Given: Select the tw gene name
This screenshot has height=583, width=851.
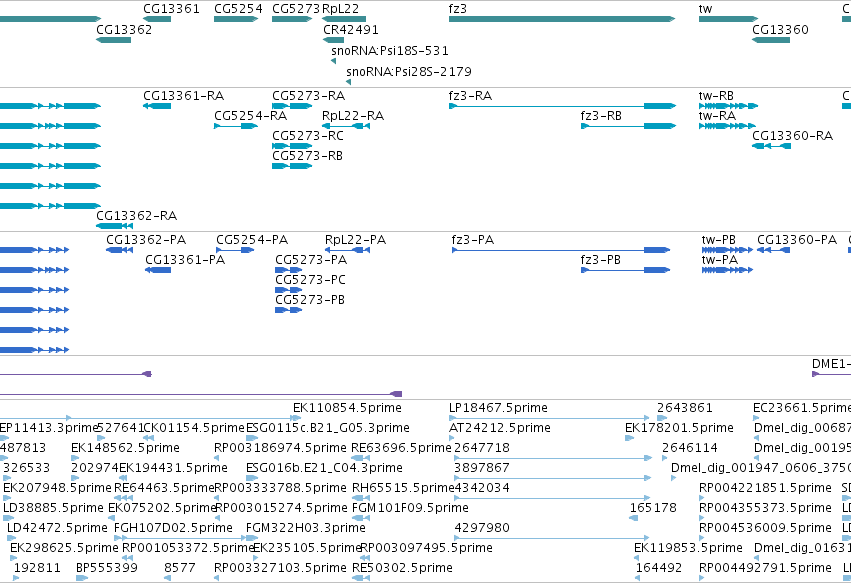Looking at the screenshot, I should coord(706,9).
